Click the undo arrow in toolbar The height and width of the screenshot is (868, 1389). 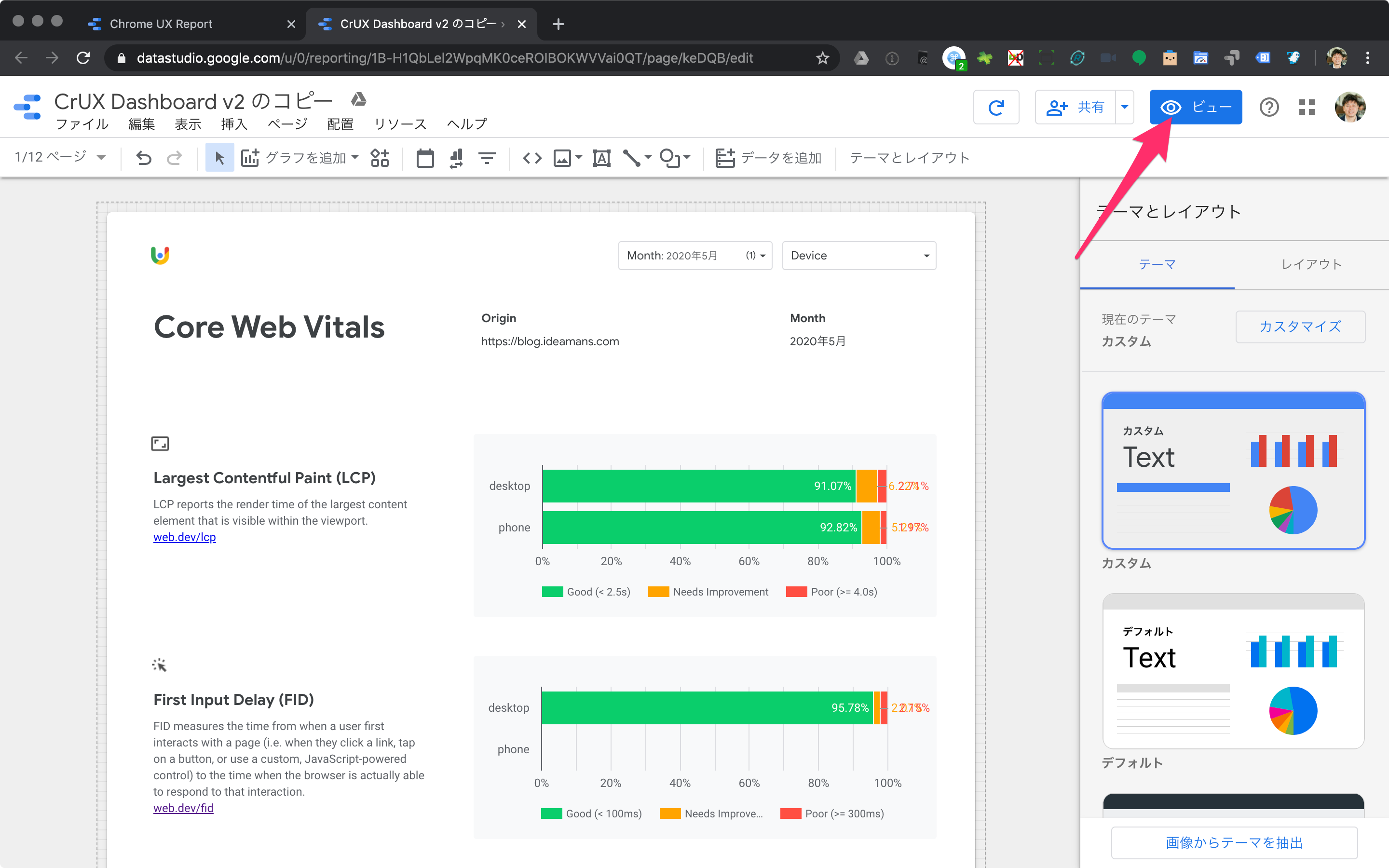pyautogui.click(x=144, y=157)
